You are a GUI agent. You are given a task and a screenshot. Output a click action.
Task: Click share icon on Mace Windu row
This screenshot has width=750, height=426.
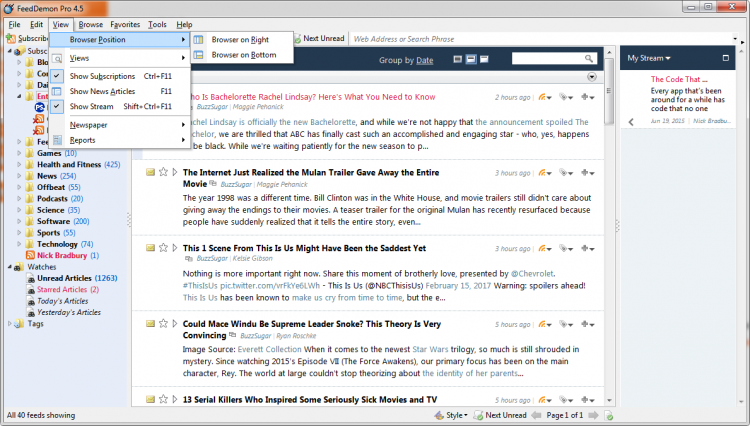click(x=544, y=324)
